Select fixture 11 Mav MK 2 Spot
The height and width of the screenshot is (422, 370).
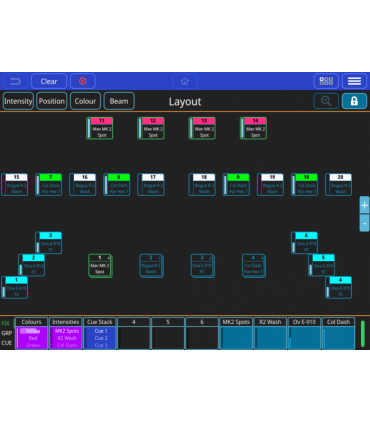click(100, 128)
